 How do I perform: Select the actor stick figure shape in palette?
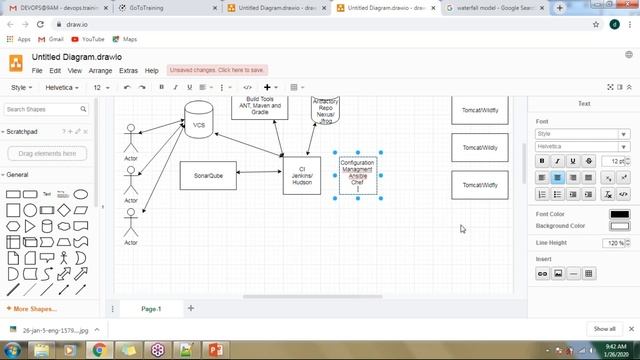tap(64, 258)
